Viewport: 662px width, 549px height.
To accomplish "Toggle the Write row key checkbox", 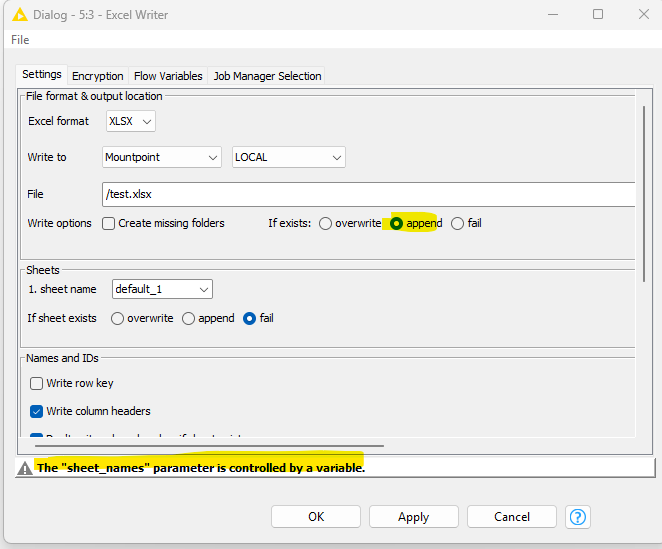I will click(x=37, y=383).
